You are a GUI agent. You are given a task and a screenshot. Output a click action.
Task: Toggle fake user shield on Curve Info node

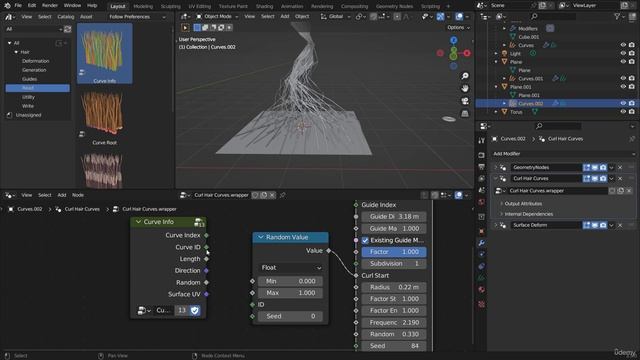point(195,310)
